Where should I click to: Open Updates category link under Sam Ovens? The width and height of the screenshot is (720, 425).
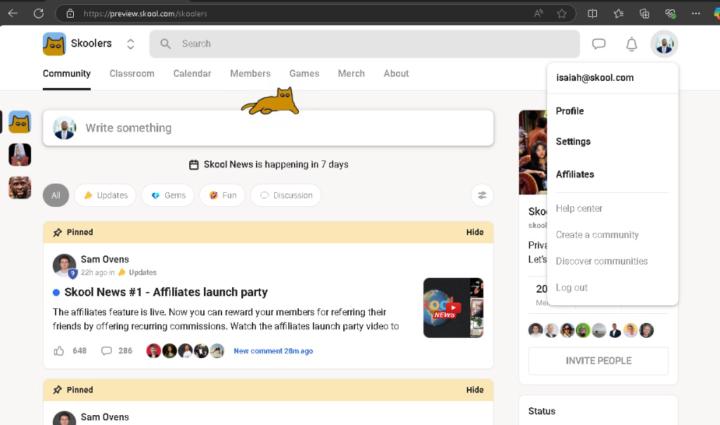click(x=138, y=272)
